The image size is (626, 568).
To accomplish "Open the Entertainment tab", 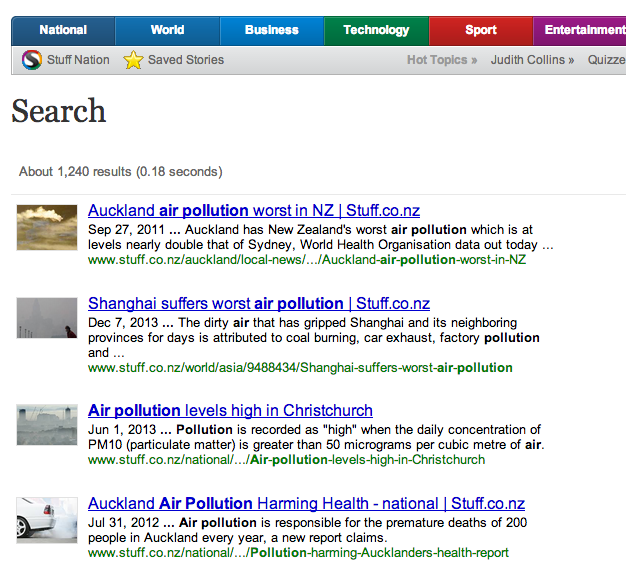I will 583,30.
